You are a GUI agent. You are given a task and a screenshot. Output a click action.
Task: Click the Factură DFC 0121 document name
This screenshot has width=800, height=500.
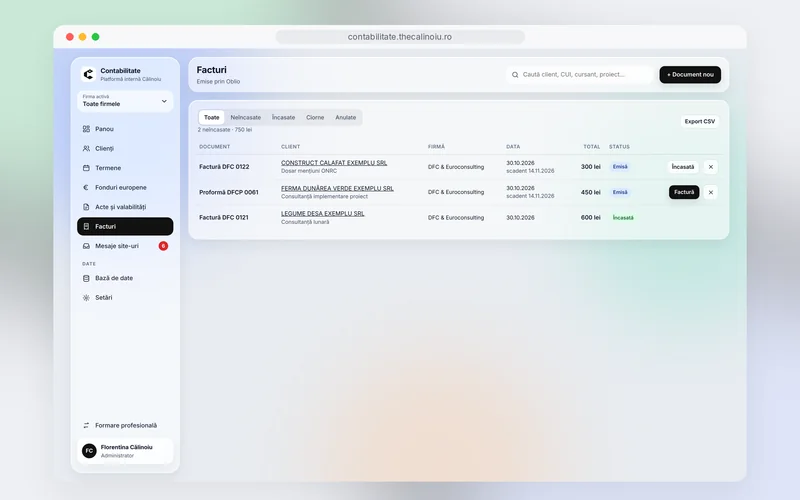click(x=223, y=217)
